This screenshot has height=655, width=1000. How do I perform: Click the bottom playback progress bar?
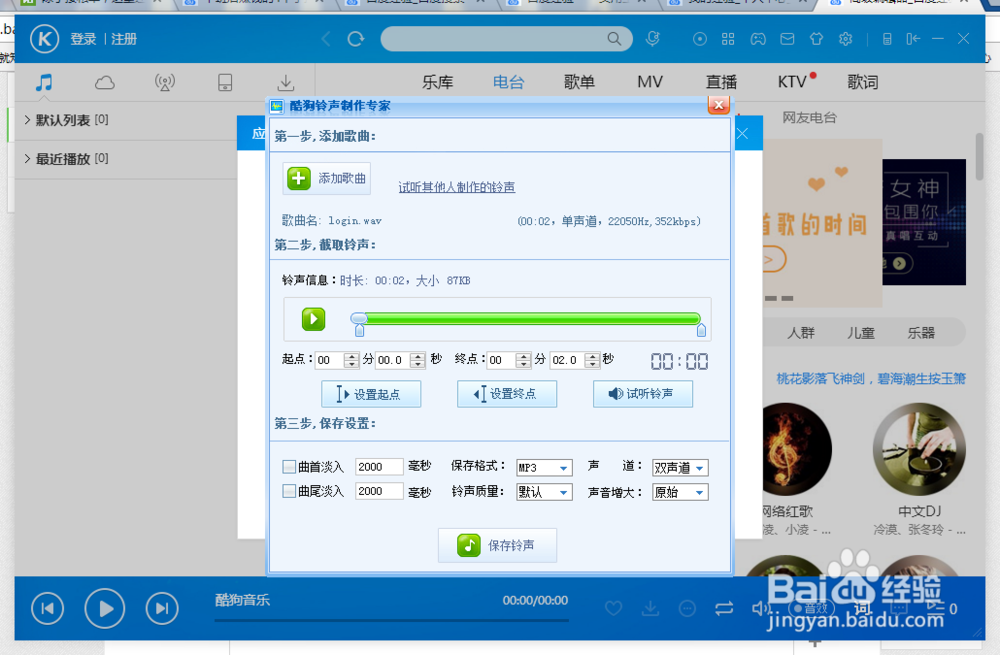[x=392, y=619]
